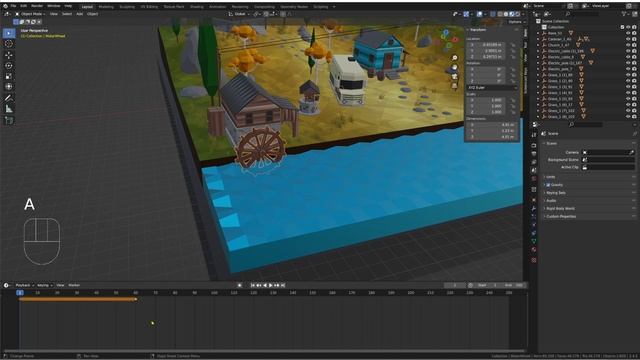Click the camera eyedropper icon
640x360 pixels.
pyautogui.click(x=631, y=152)
